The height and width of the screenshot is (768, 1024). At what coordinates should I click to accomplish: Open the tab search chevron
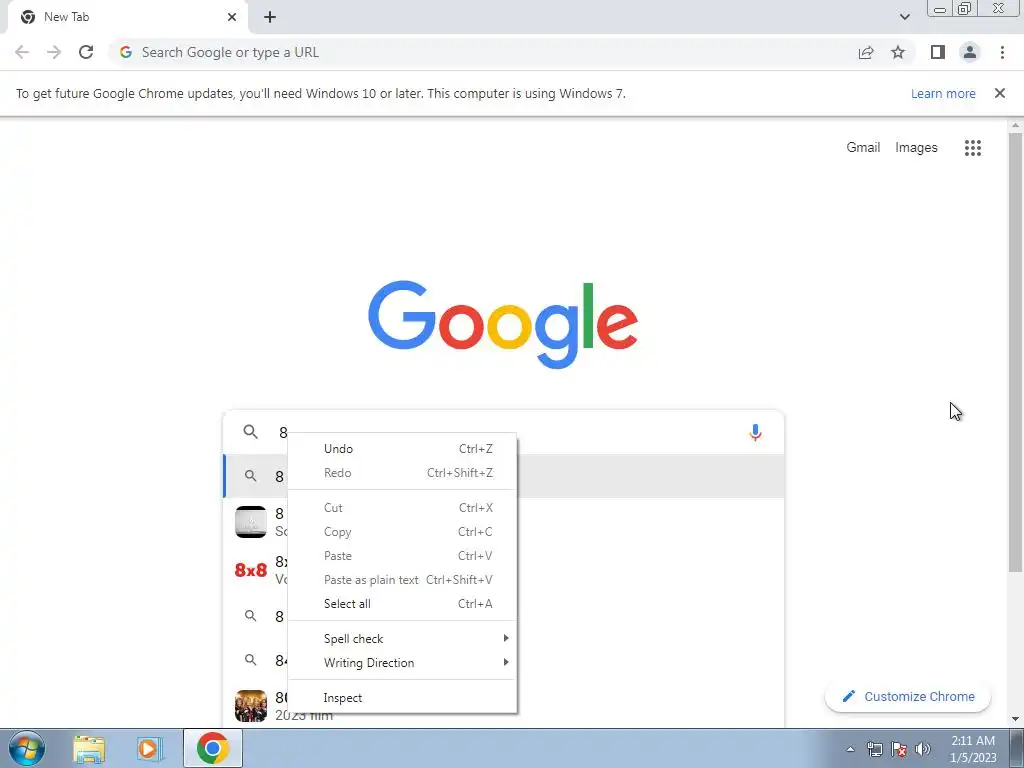tap(904, 17)
